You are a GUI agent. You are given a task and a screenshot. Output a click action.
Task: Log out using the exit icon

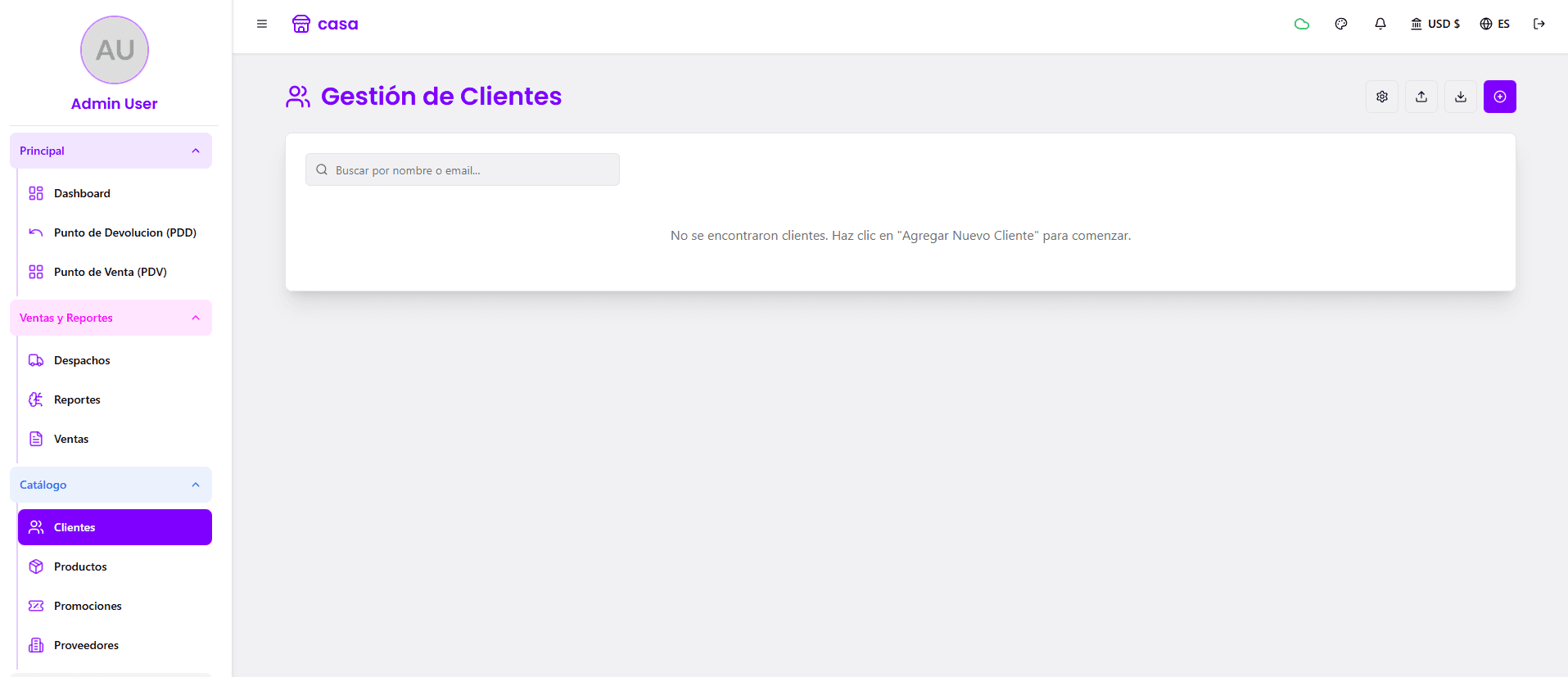click(x=1539, y=24)
